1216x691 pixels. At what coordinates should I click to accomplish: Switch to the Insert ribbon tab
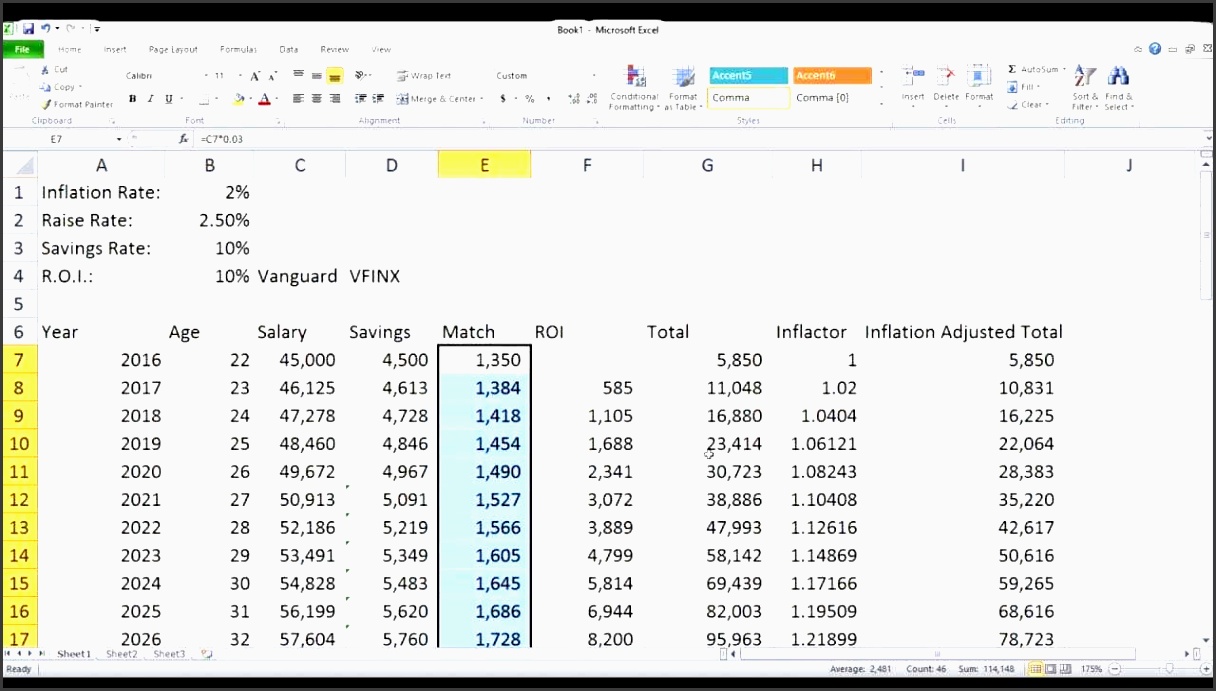coord(115,49)
